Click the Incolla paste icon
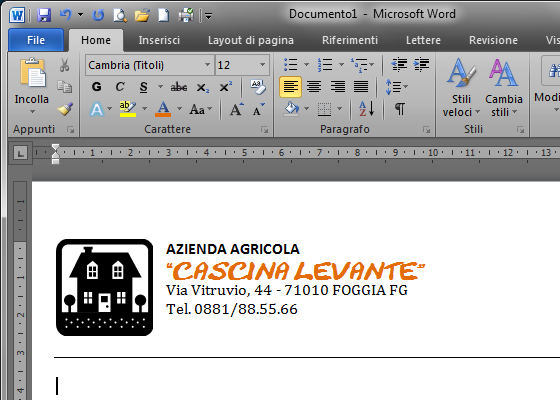Image resolution: width=560 pixels, height=400 pixels. pyautogui.click(x=32, y=72)
